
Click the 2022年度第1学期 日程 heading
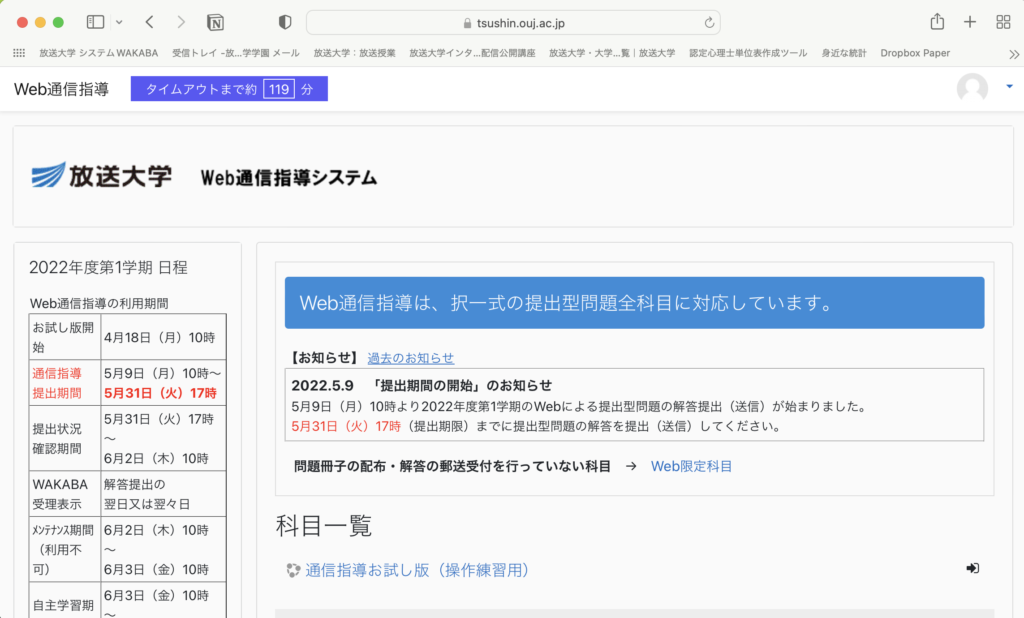tap(108, 267)
